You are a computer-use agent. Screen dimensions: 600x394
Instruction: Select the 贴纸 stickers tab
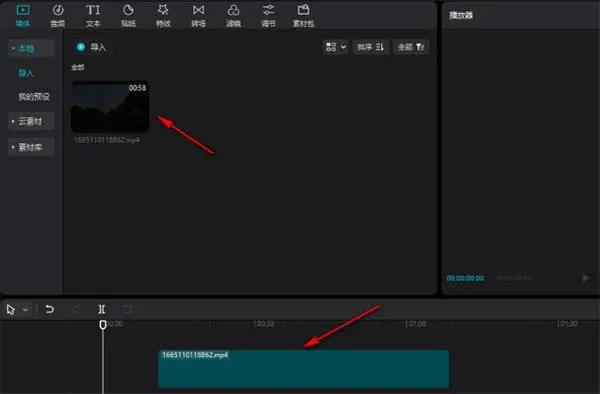pos(128,16)
